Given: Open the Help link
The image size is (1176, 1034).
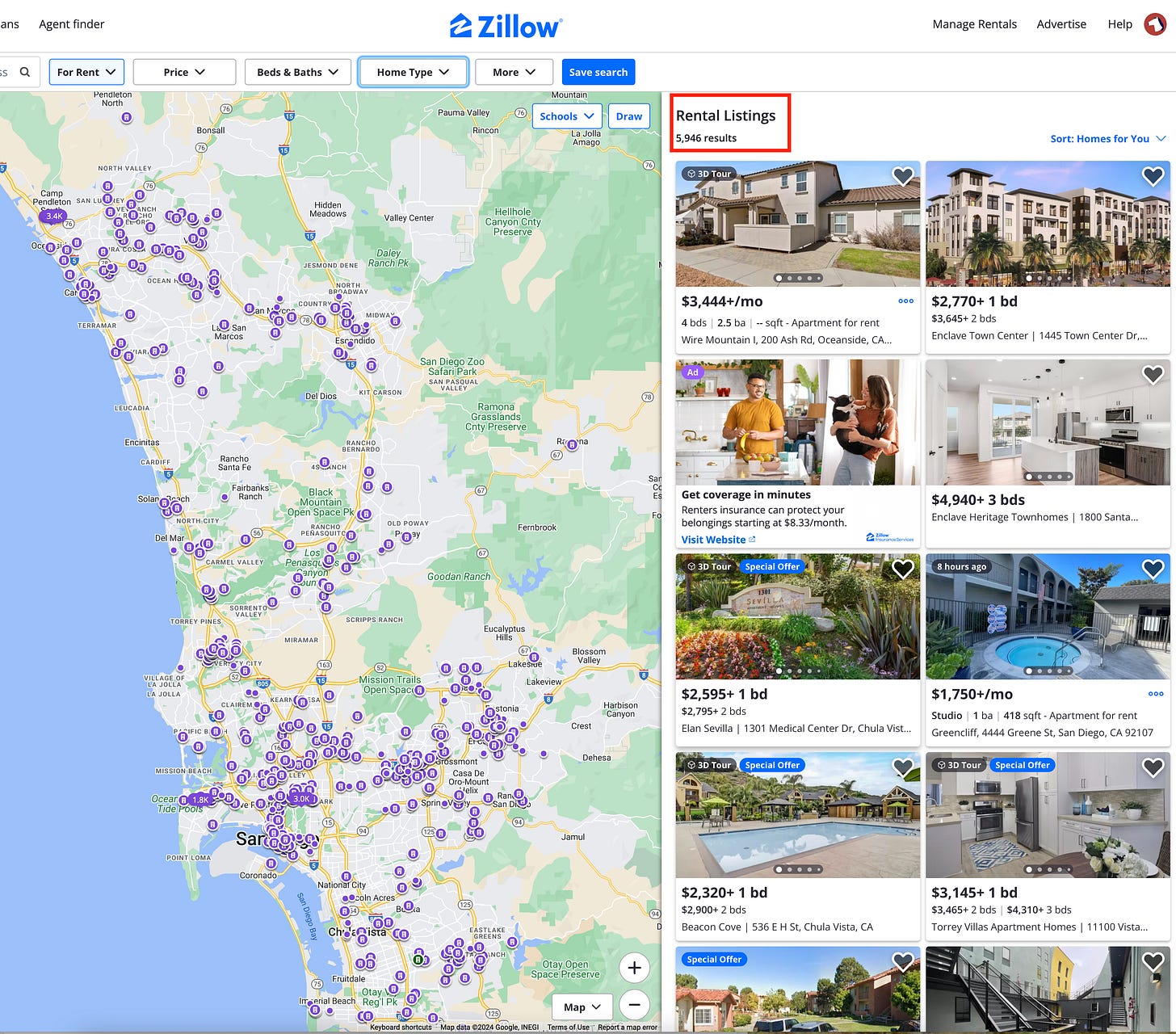Looking at the screenshot, I should pyautogui.click(x=1119, y=24).
